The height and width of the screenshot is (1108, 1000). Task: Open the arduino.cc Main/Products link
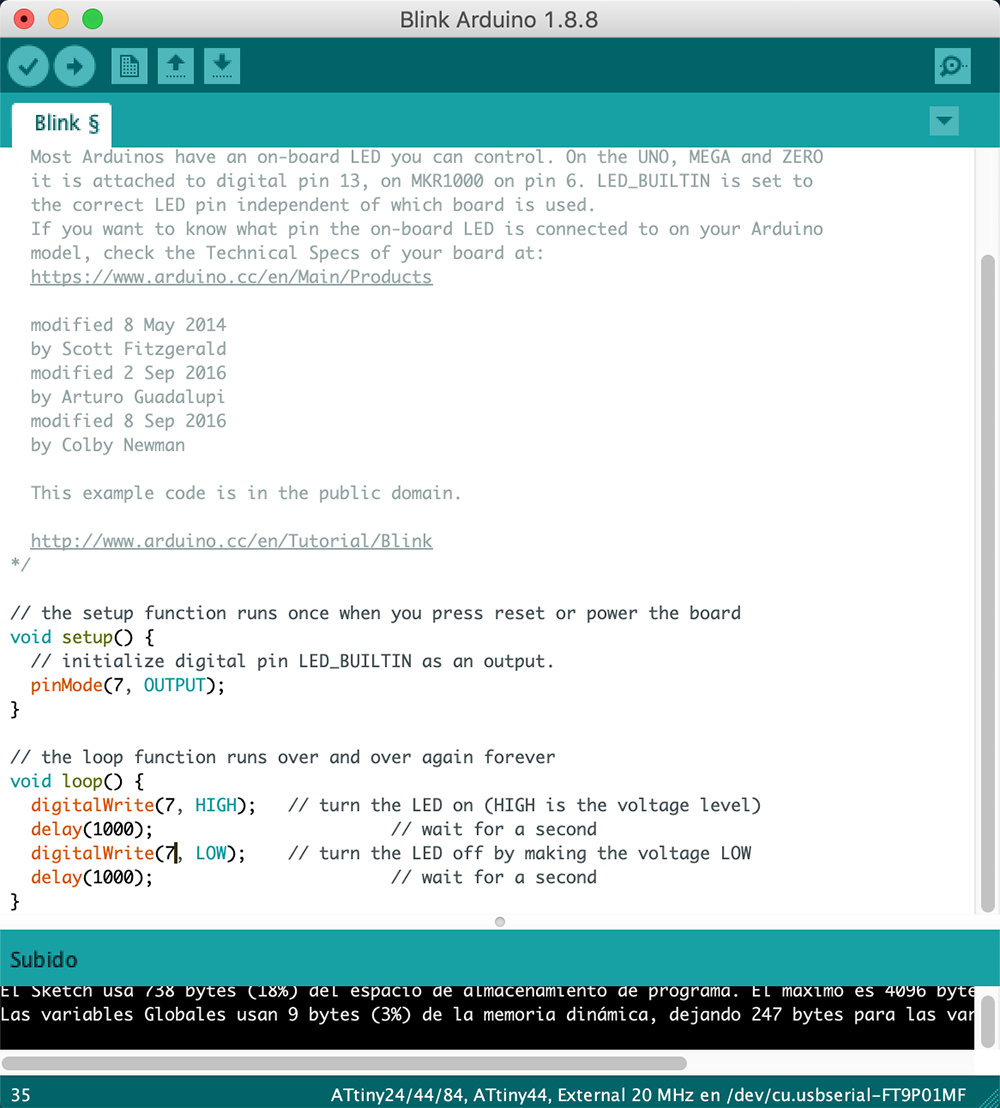click(231, 277)
